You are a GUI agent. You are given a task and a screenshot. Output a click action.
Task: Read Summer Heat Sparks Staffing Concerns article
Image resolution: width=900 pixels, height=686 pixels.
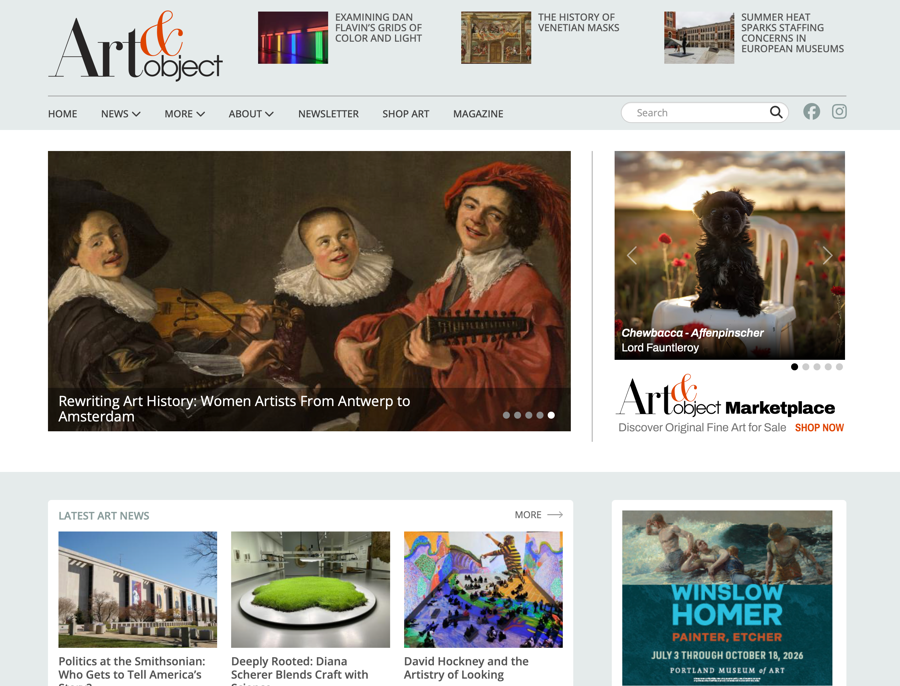(792, 33)
